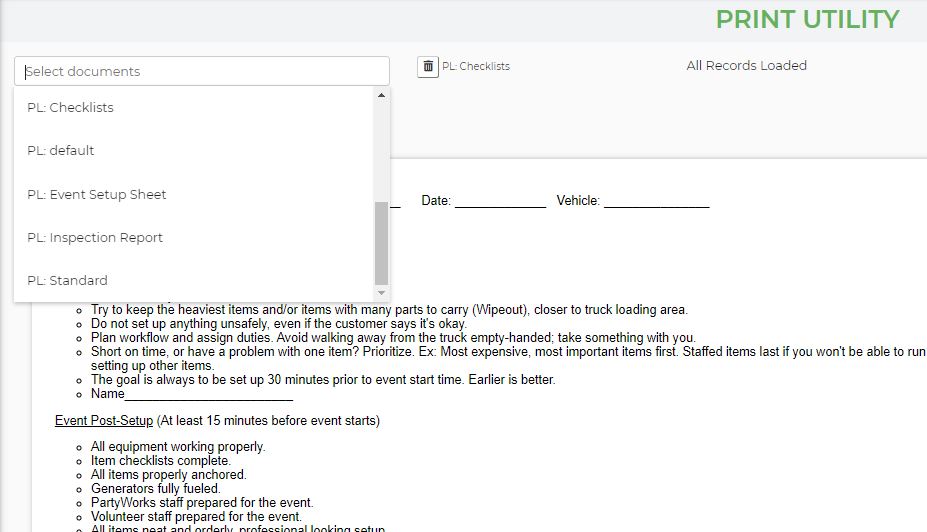Select PL: Inspection Report in list

95,238
